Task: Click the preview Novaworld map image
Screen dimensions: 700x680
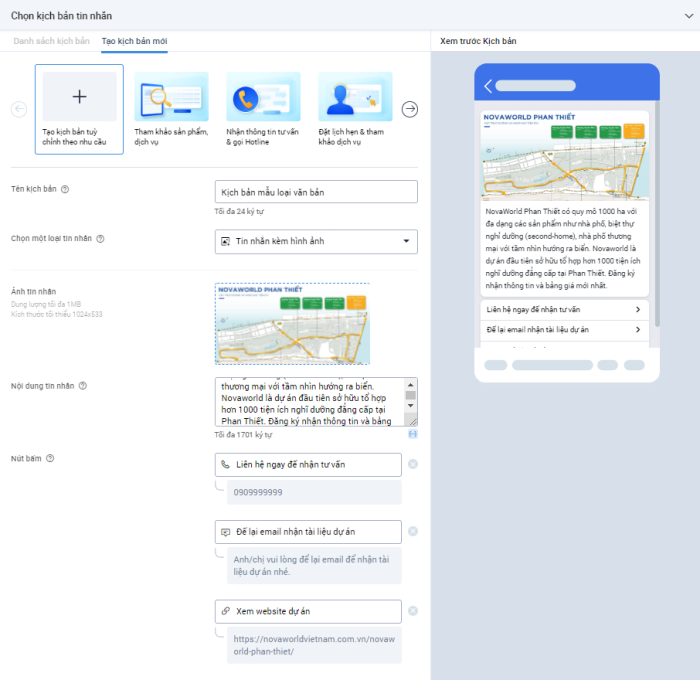Action: coord(565,155)
